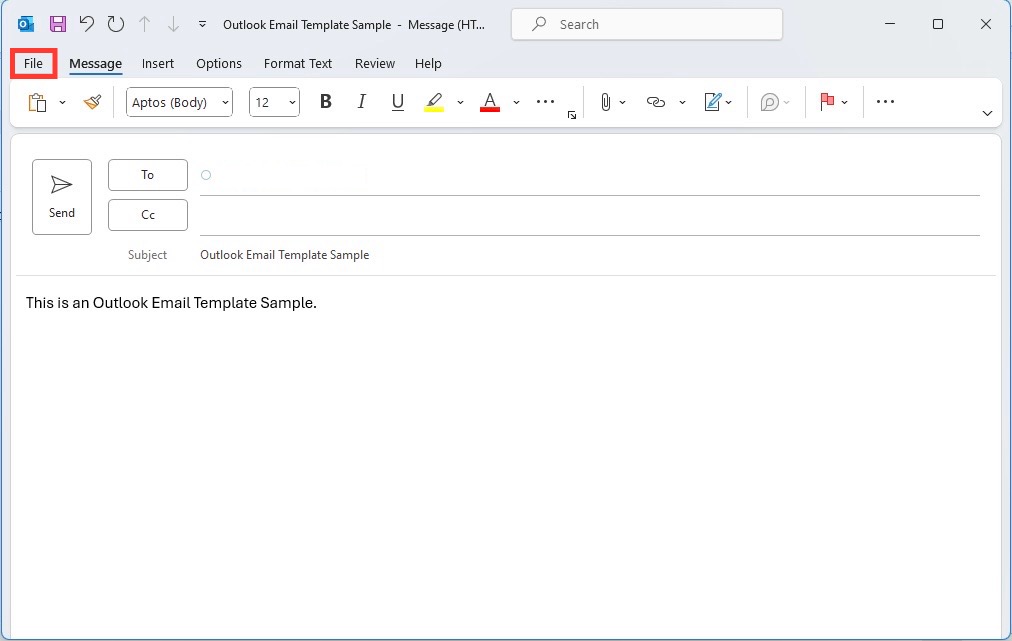The height and width of the screenshot is (641, 1012).
Task: Switch to the Format Text tab
Action: (x=298, y=63)
